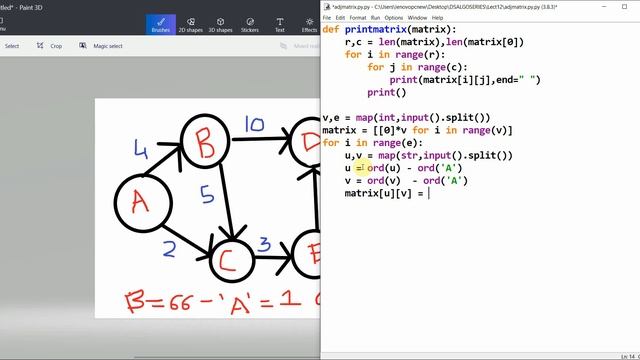Open the Help menu in IDLE
This screenshot has width=640, height=360.
437,18
